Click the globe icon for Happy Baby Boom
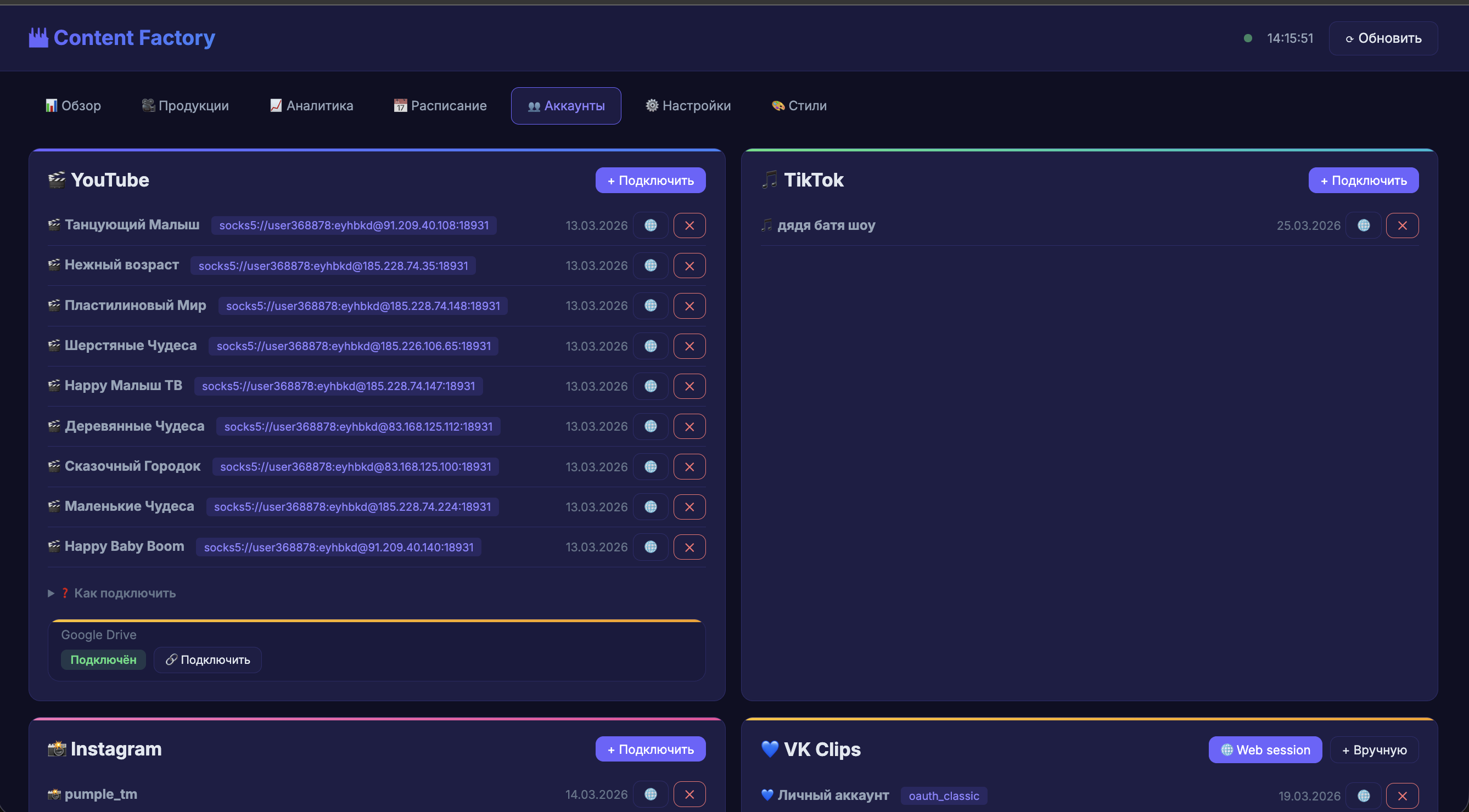The image size is (1469, 812). [651, 547]
